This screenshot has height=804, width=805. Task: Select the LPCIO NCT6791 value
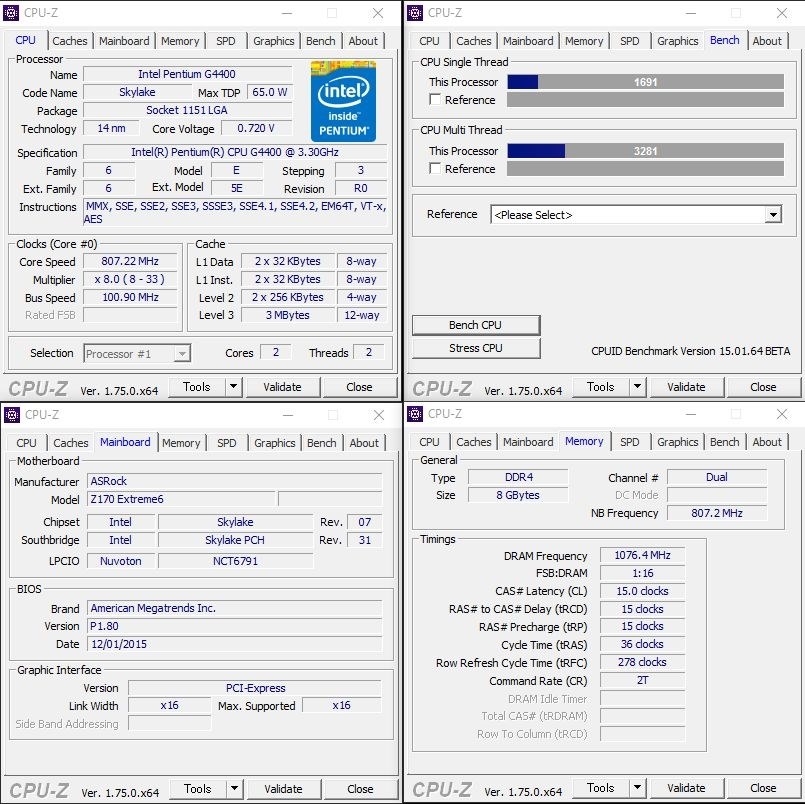tap(236, 561)
